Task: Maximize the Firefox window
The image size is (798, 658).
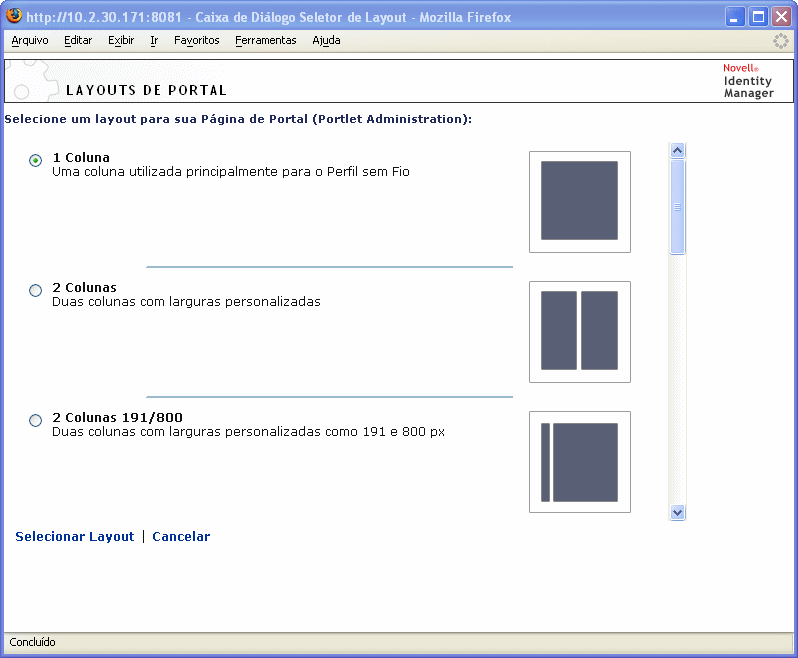Action: coord(758,17)
